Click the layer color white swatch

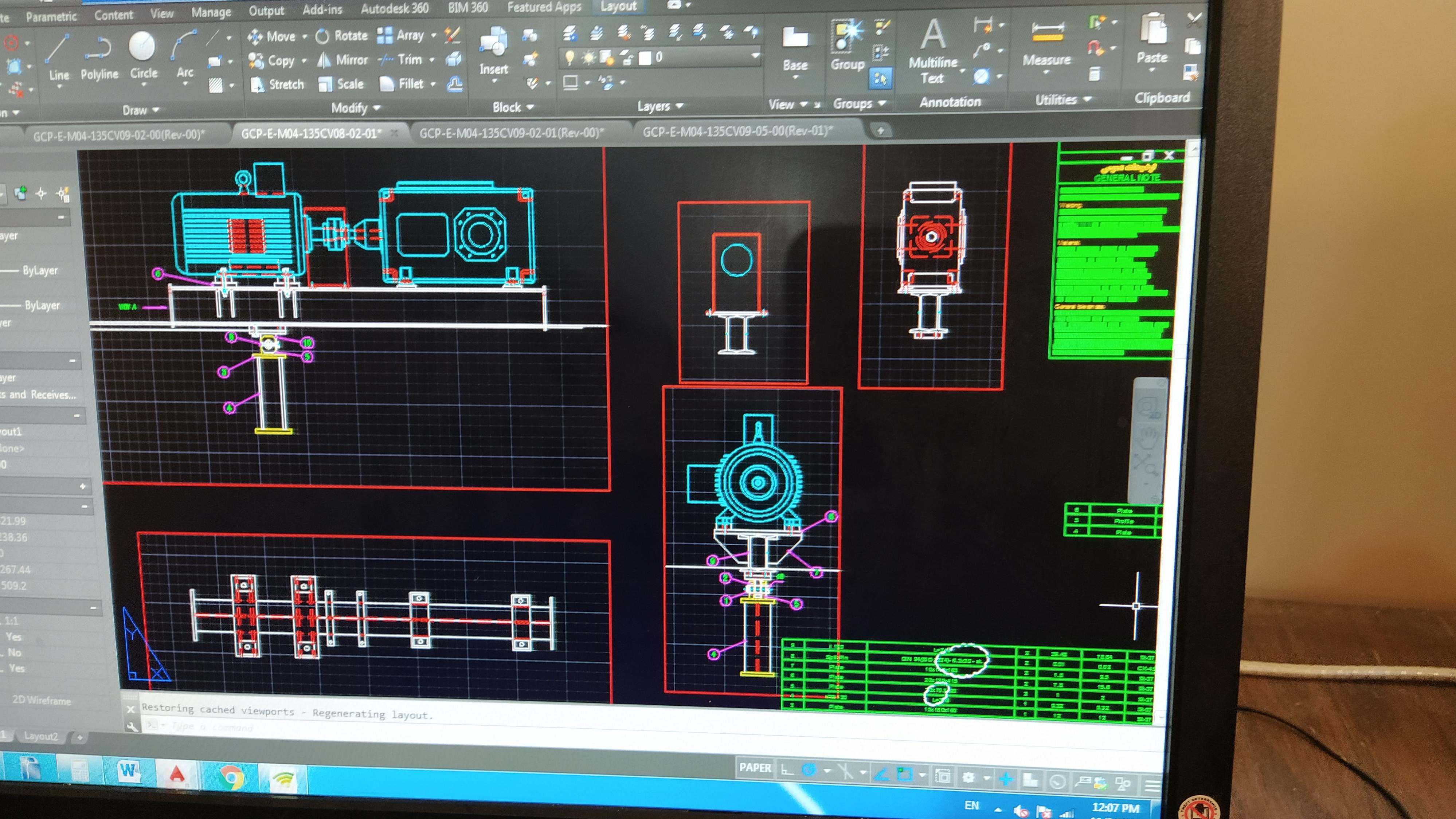click(644, 58)
